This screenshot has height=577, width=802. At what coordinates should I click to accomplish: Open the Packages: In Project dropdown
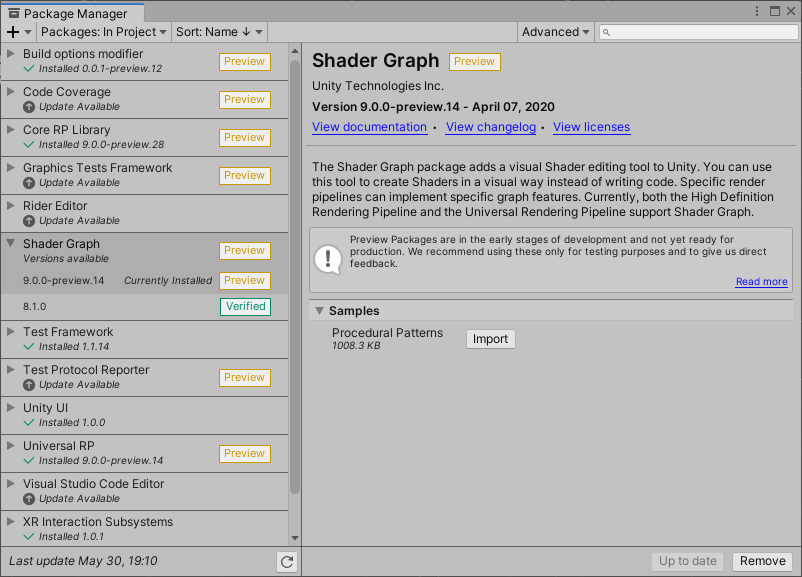104,32
